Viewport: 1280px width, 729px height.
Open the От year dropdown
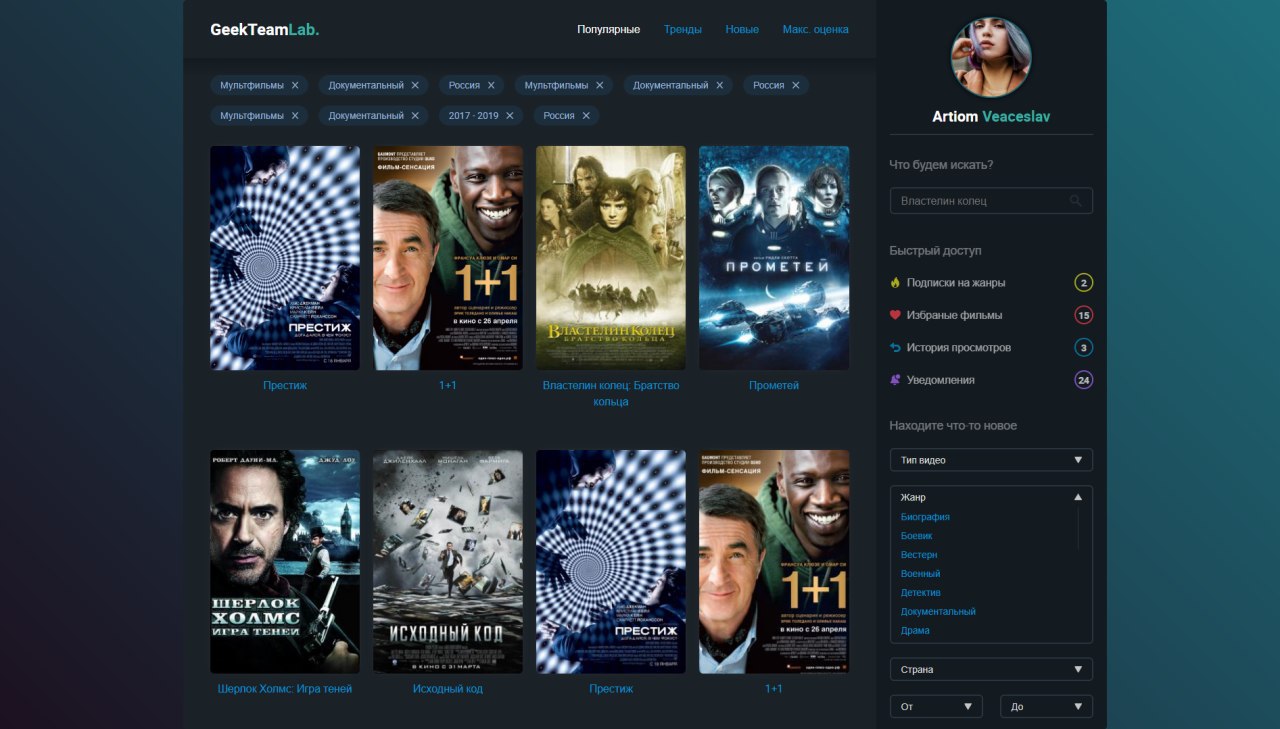point(936,706)
